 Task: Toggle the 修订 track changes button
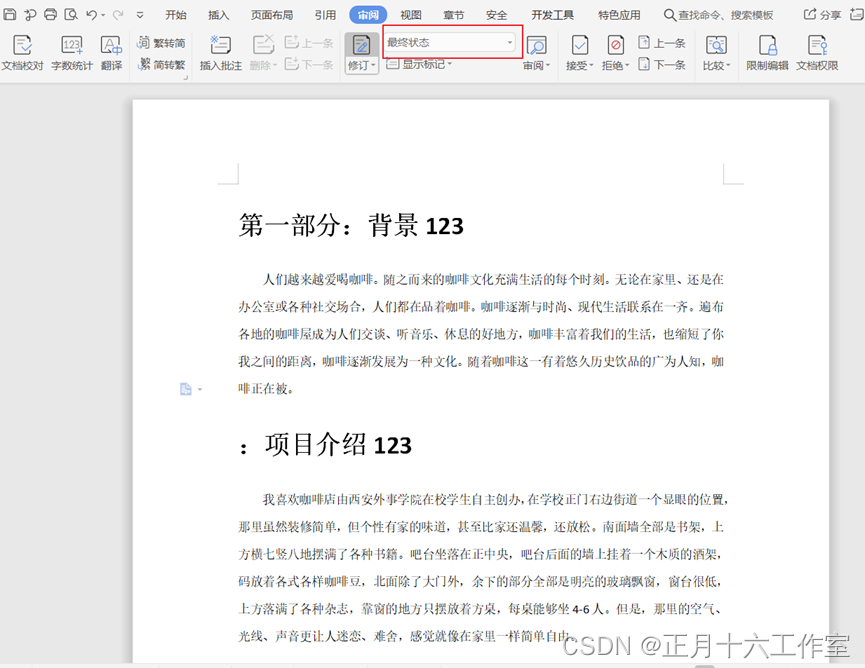click(x=361, y=45)
